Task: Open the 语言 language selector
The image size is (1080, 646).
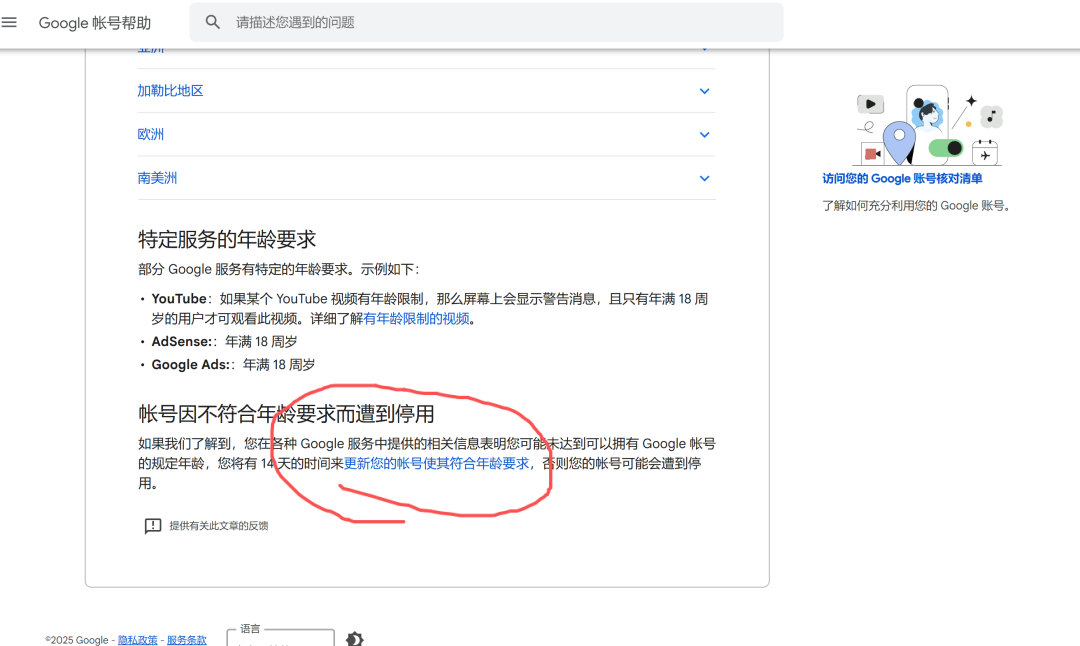Action: click(x=280, y=640)
